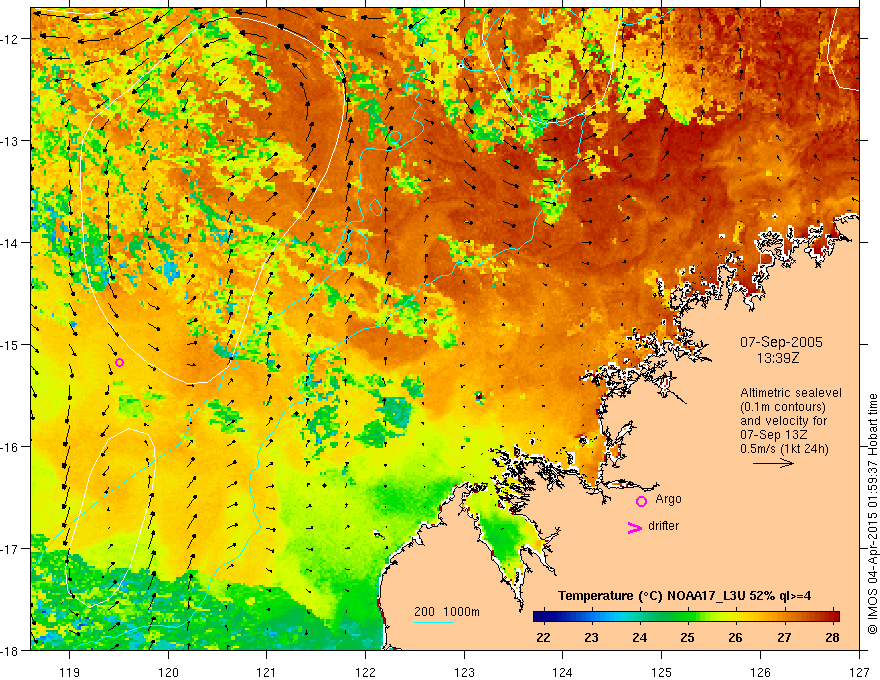Click the 'and velocity for' caption line
Screen dimensions: 880x680
tap(783, 421)
